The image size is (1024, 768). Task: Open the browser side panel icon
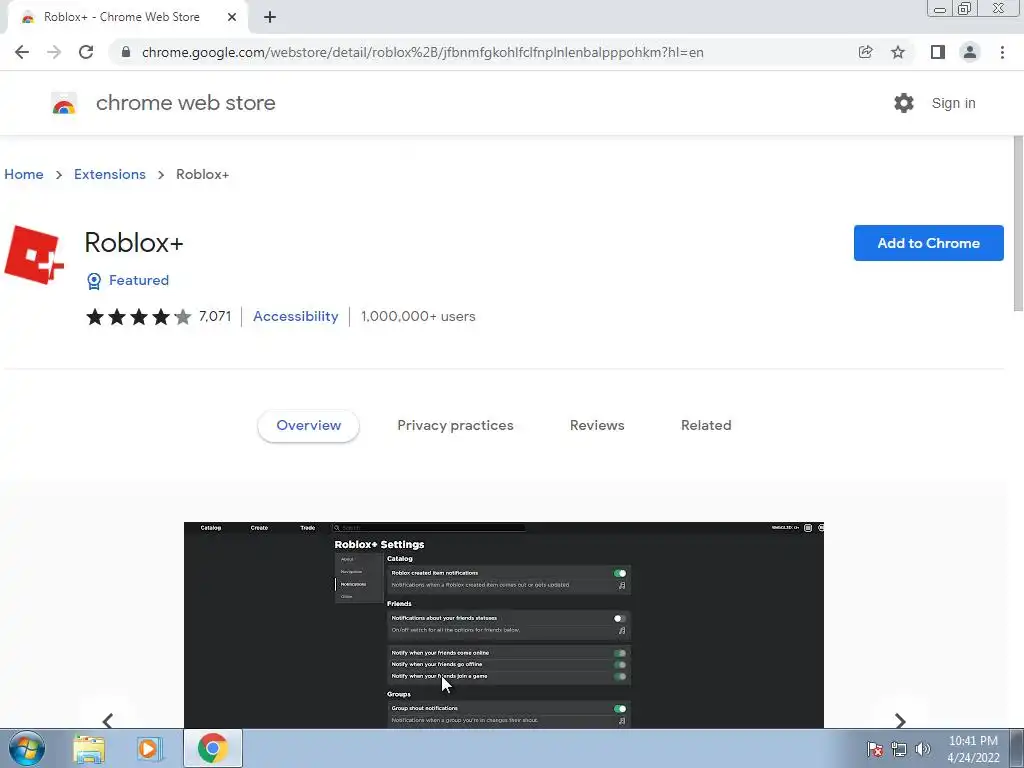tap(938, 52)
